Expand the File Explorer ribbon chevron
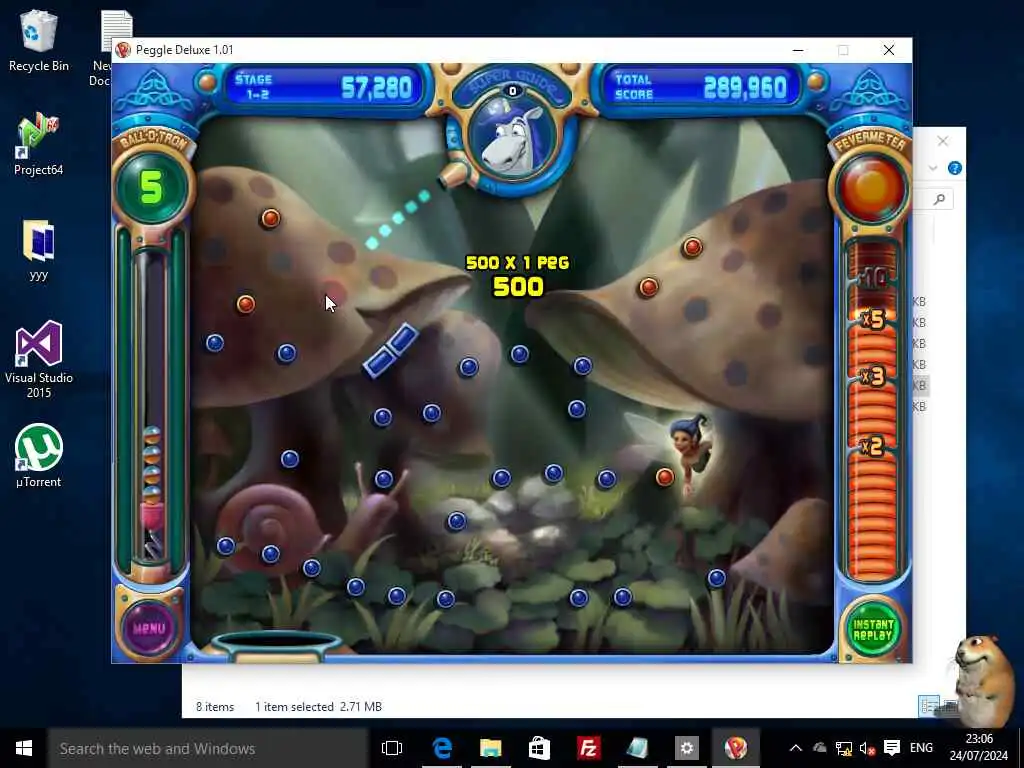 (933, 168)
